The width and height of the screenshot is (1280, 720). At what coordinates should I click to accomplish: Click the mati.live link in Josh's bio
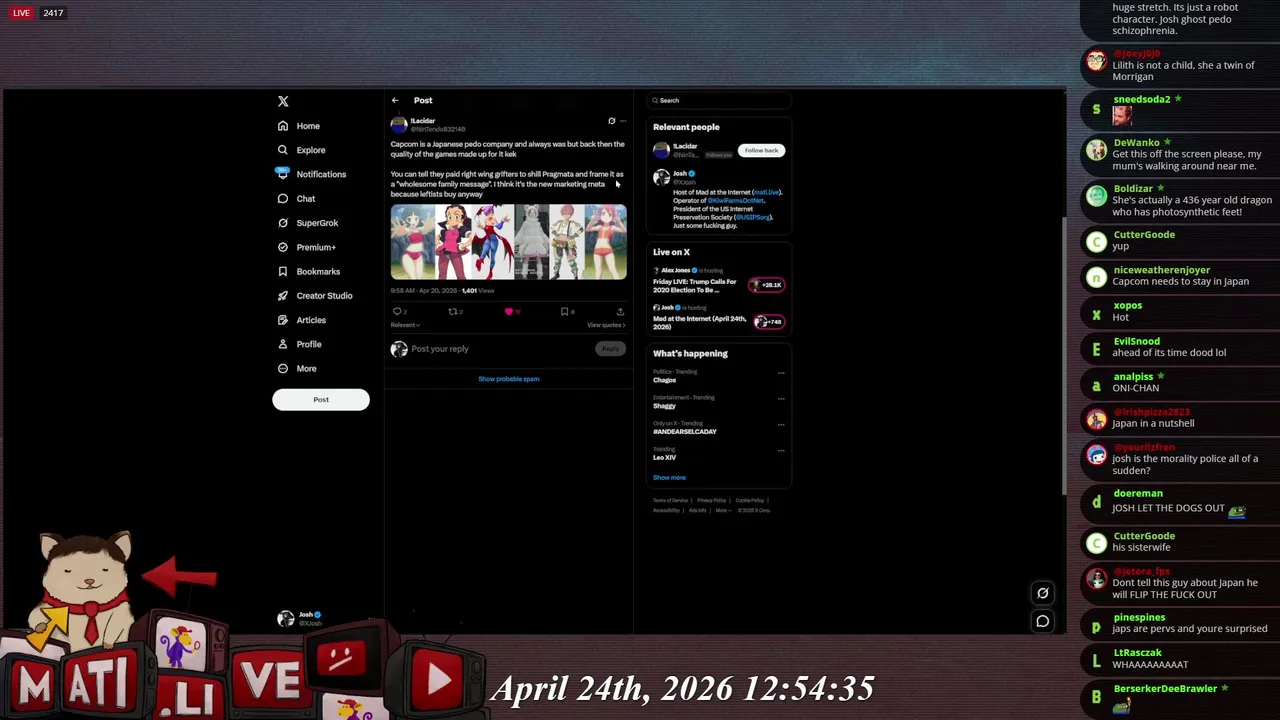[767, 192]
